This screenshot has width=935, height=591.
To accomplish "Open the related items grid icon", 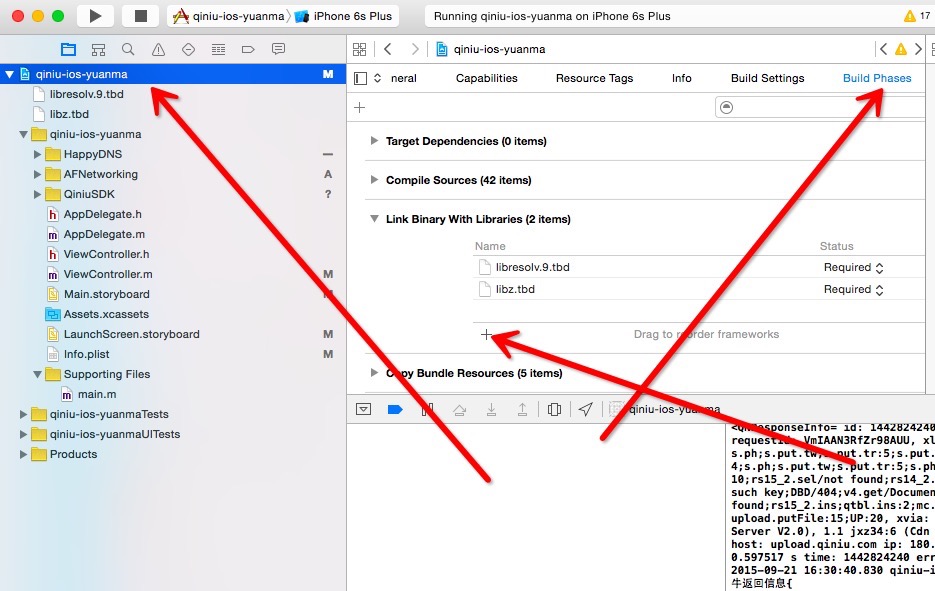I will [360, 49].
